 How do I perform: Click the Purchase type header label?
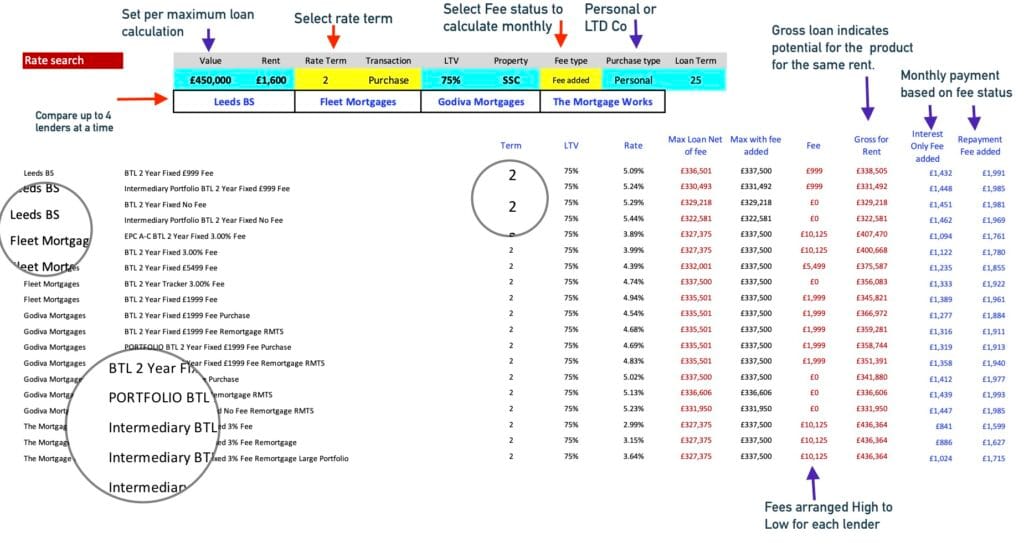[x=633, y=61]
